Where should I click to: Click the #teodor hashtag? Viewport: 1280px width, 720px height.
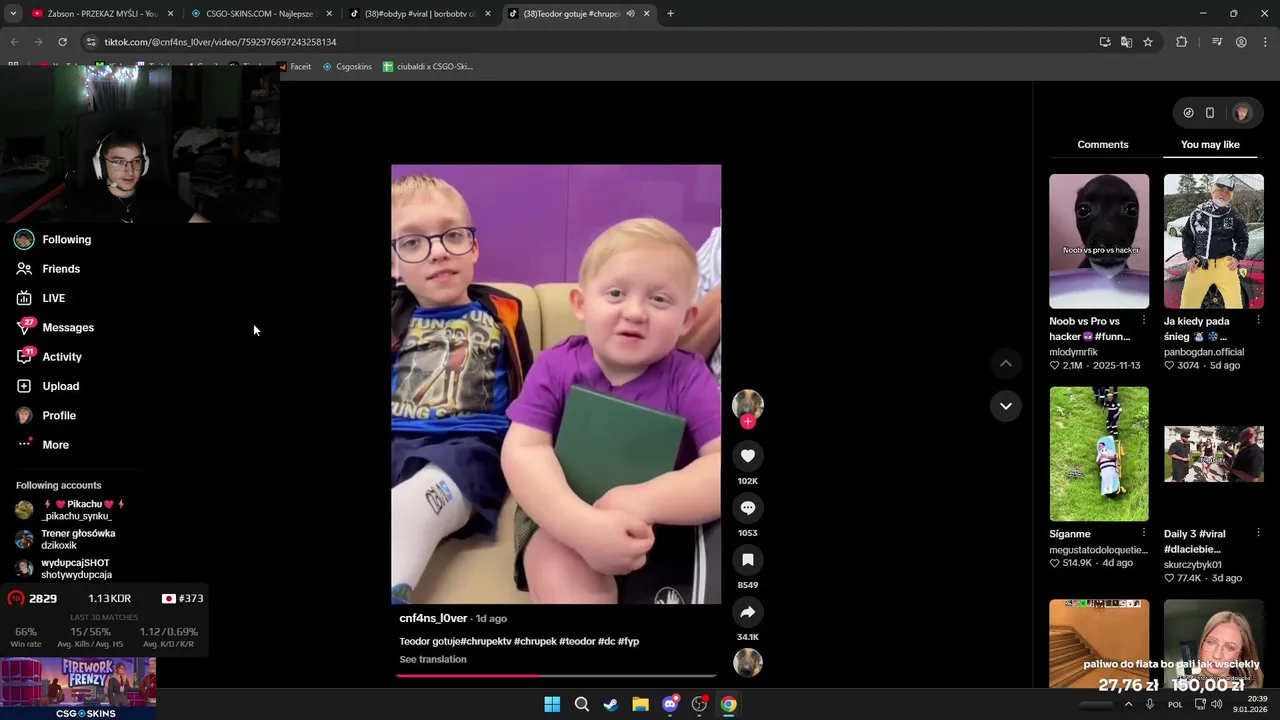tap(577, 642)
